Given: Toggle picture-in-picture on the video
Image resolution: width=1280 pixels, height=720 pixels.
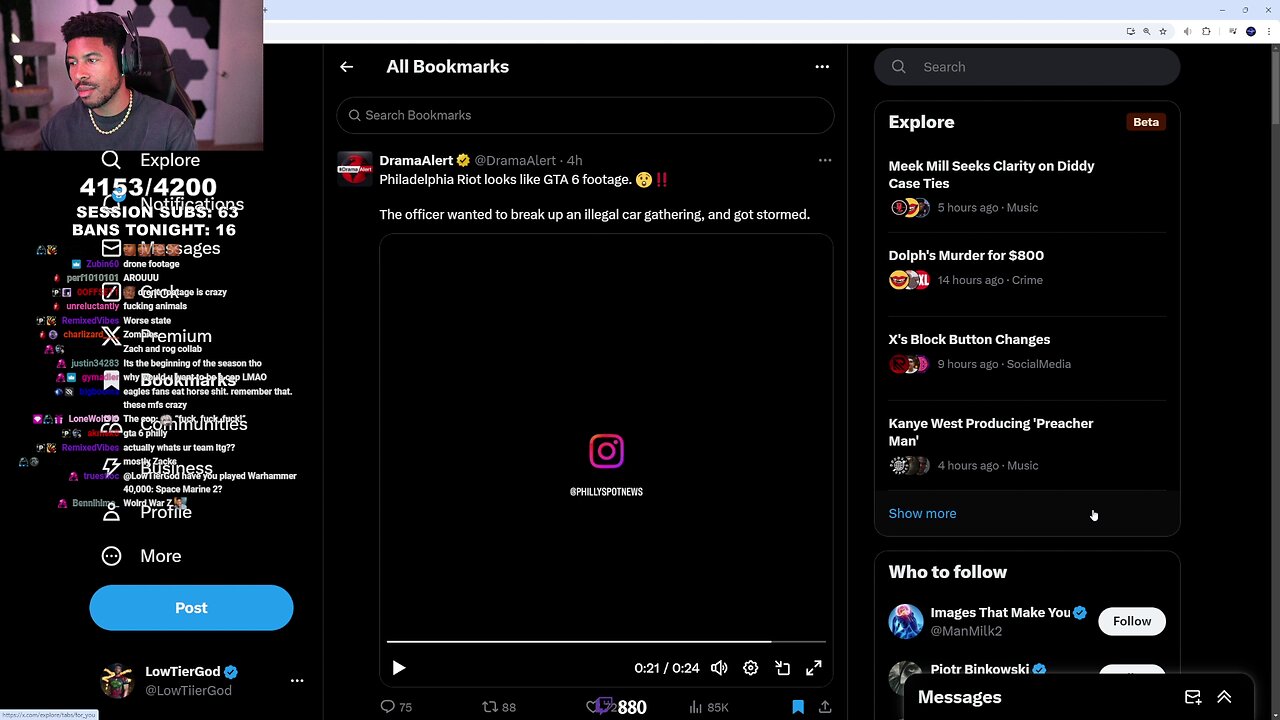Looking at the screenshot, I should (x=783, y=668).
